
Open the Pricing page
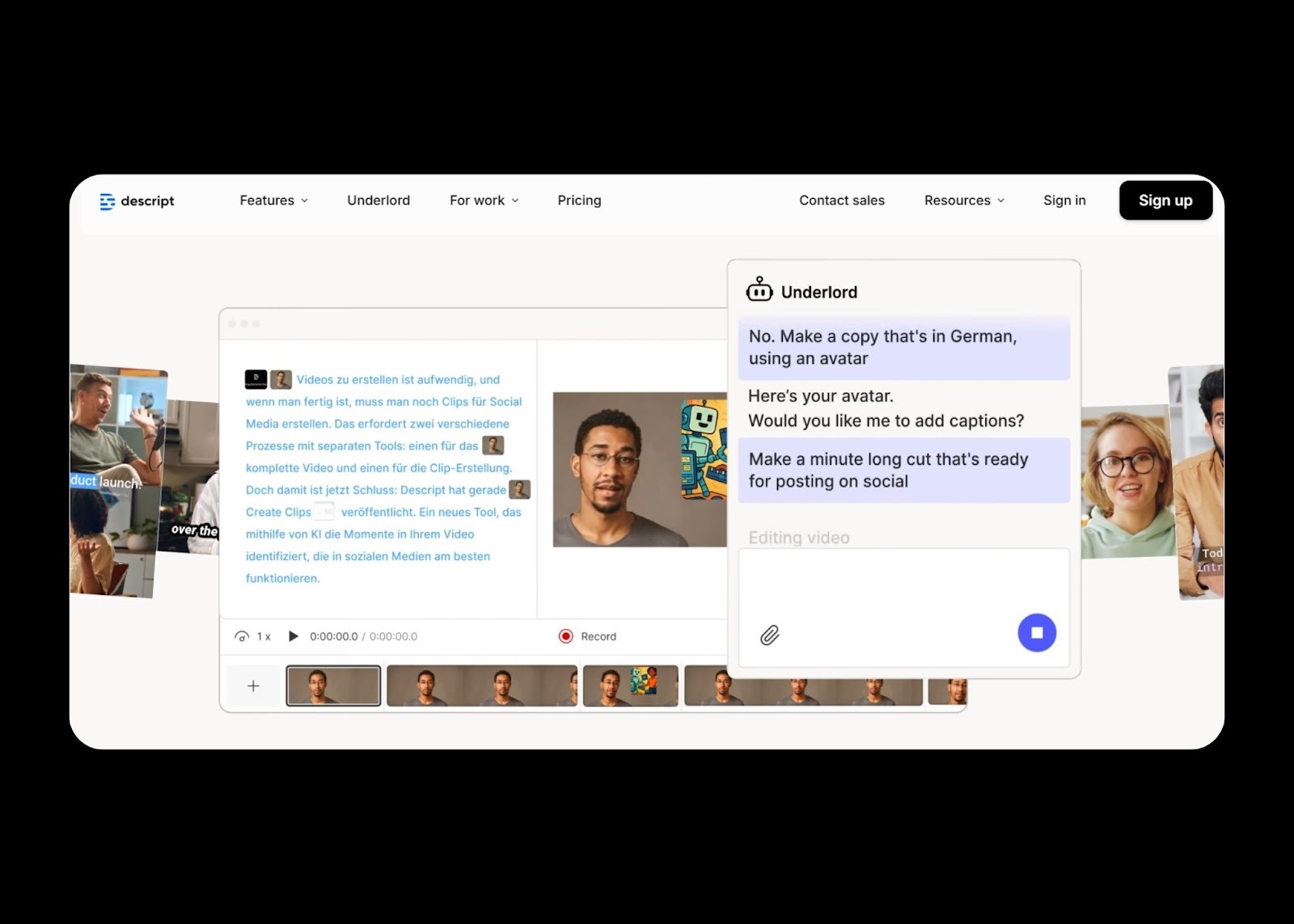(x=579, y=200)
